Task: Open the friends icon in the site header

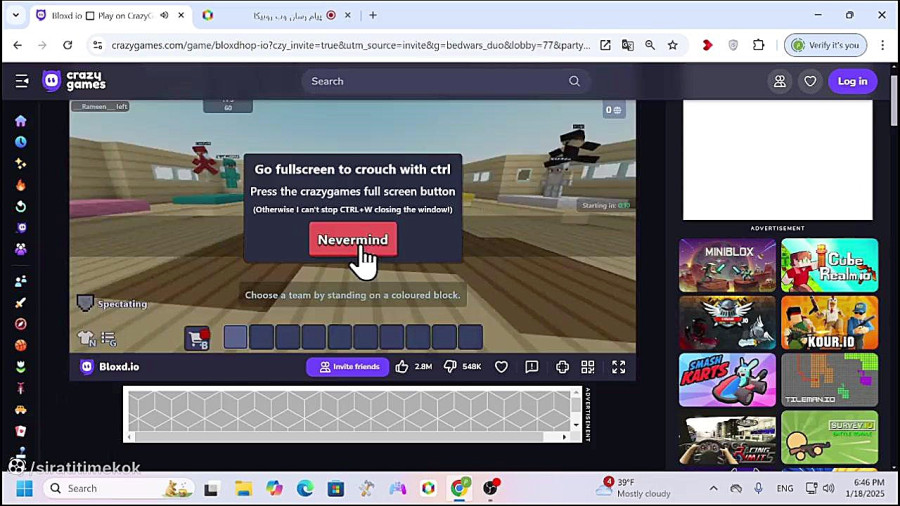Action: (x=779, y=81)
